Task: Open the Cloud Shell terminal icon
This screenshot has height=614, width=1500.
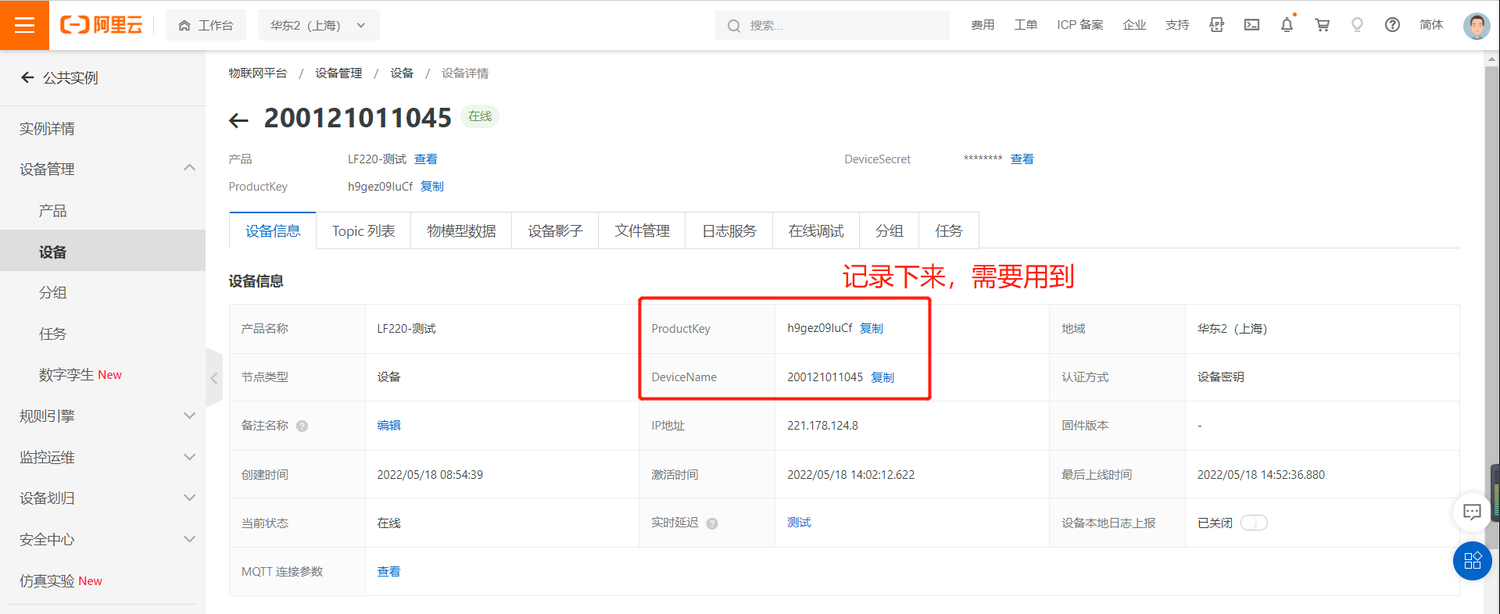Action: (x=1251, y=25)
